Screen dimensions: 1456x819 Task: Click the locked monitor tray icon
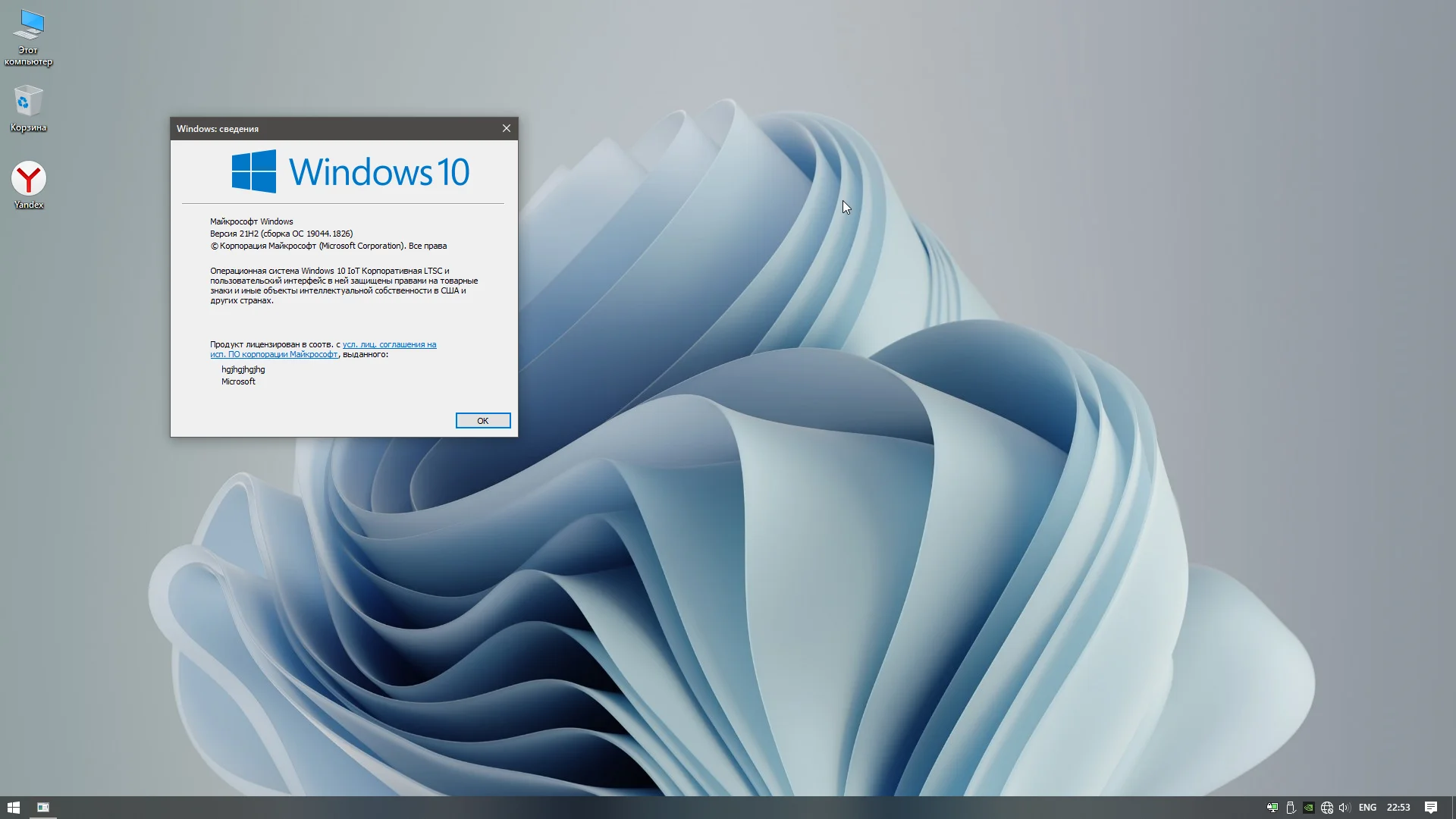point(1272,808)
